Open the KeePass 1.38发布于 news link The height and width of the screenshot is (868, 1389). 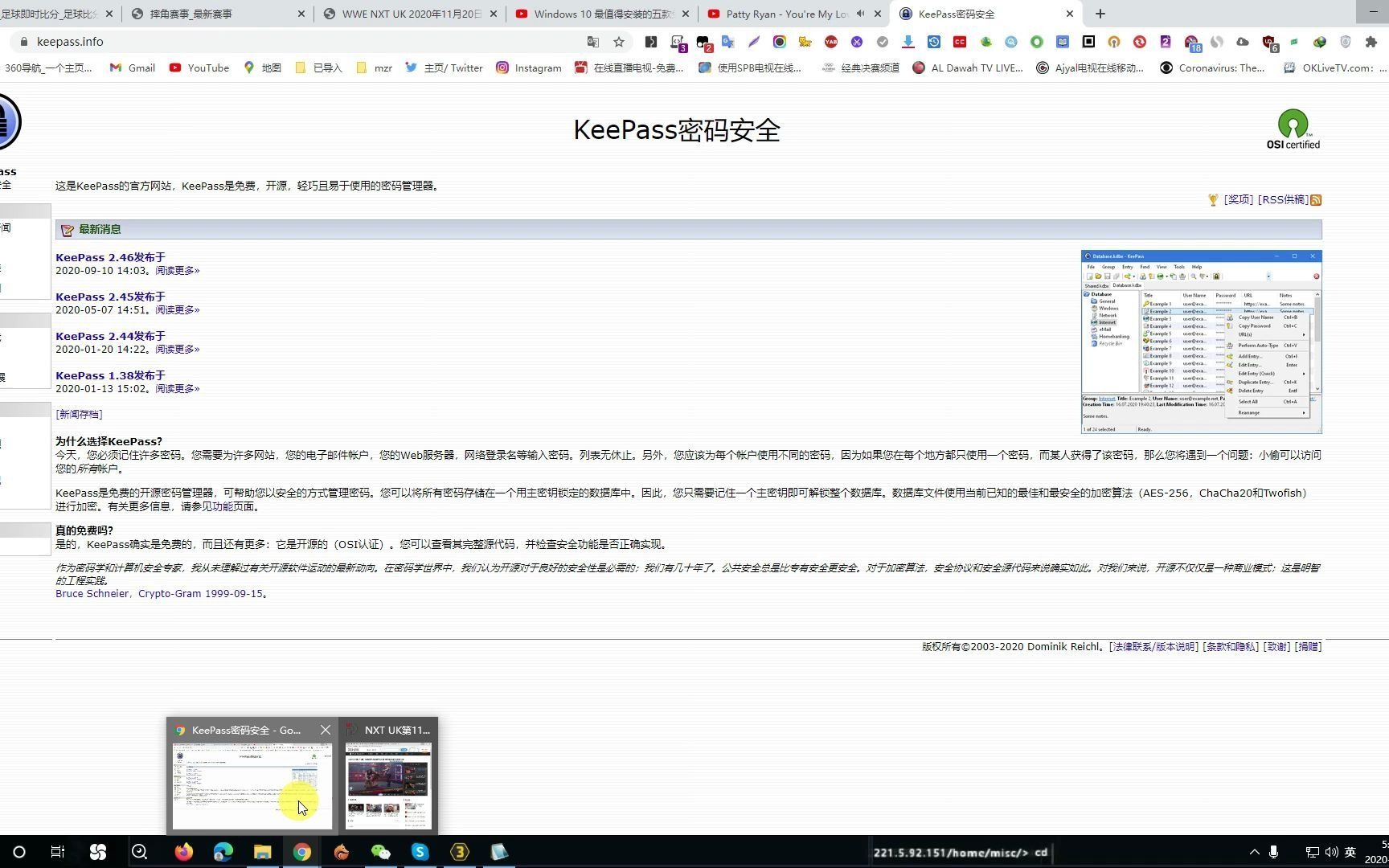(x=110, y=375)
